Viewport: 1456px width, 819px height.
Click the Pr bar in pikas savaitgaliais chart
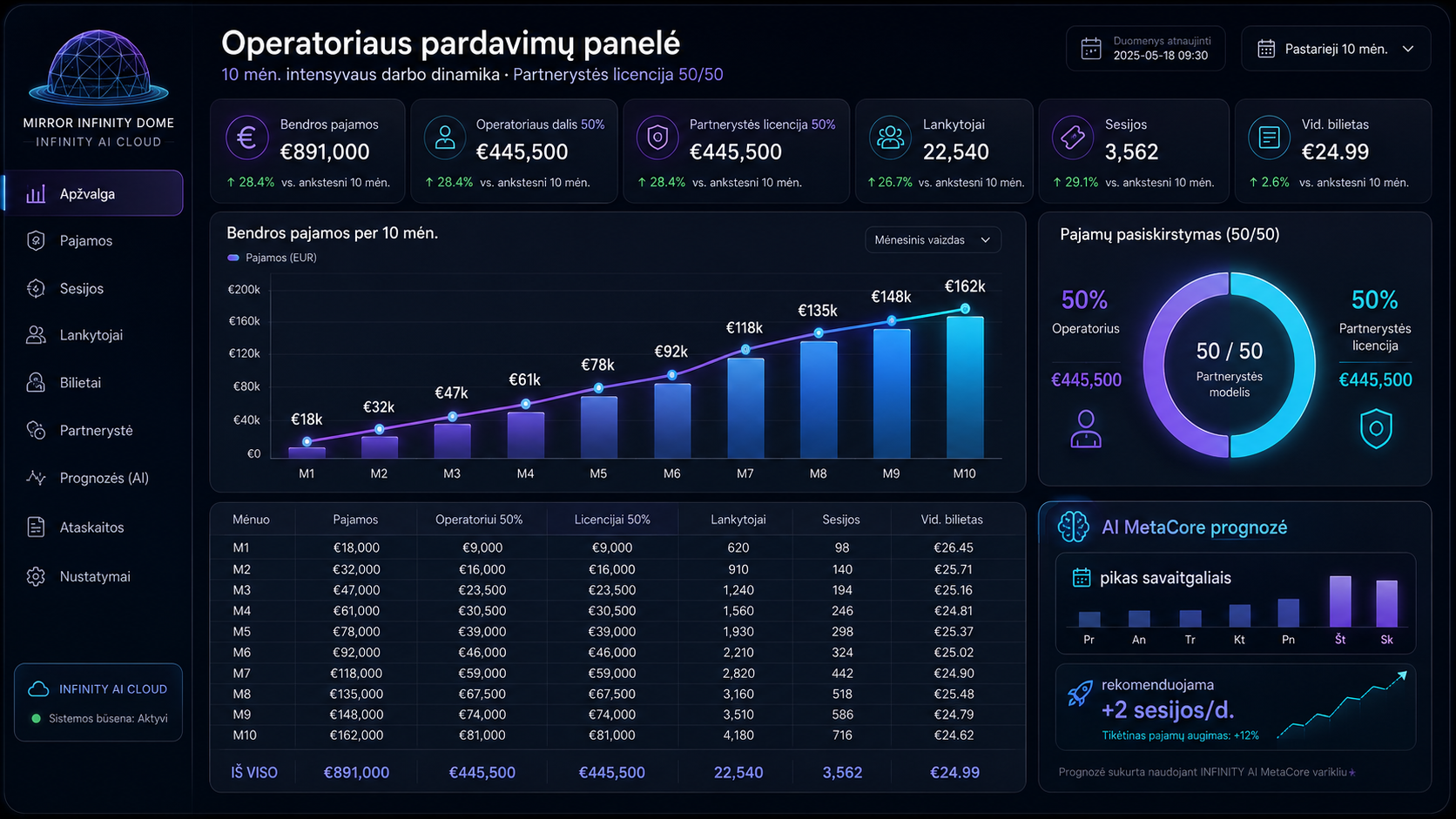point(1089,620)
